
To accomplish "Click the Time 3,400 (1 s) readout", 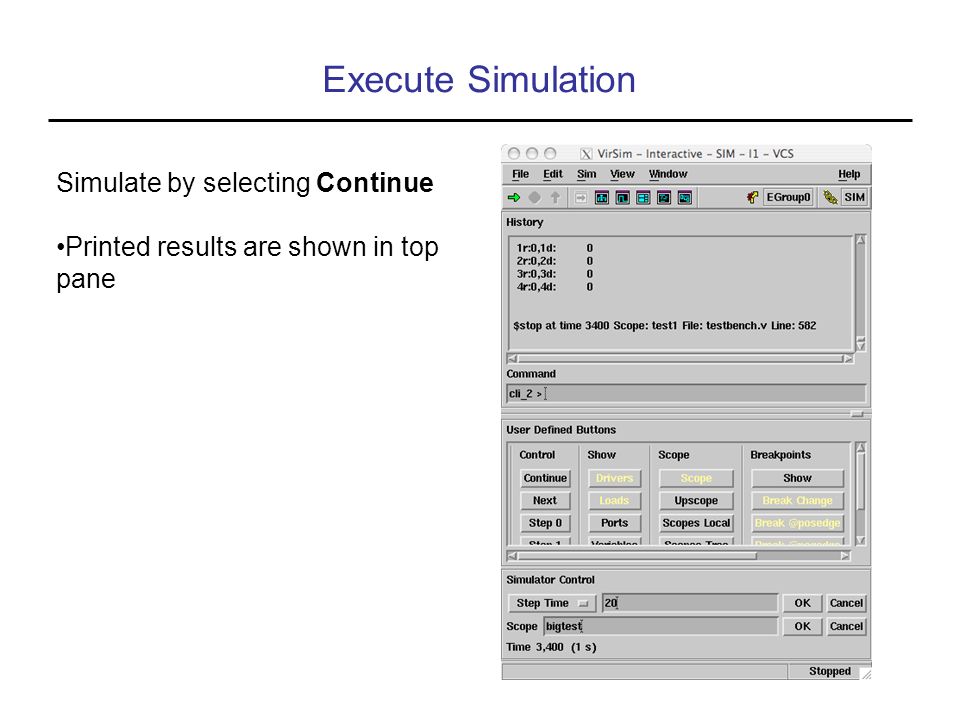I will pyautogui.click(x=551, y=647).
